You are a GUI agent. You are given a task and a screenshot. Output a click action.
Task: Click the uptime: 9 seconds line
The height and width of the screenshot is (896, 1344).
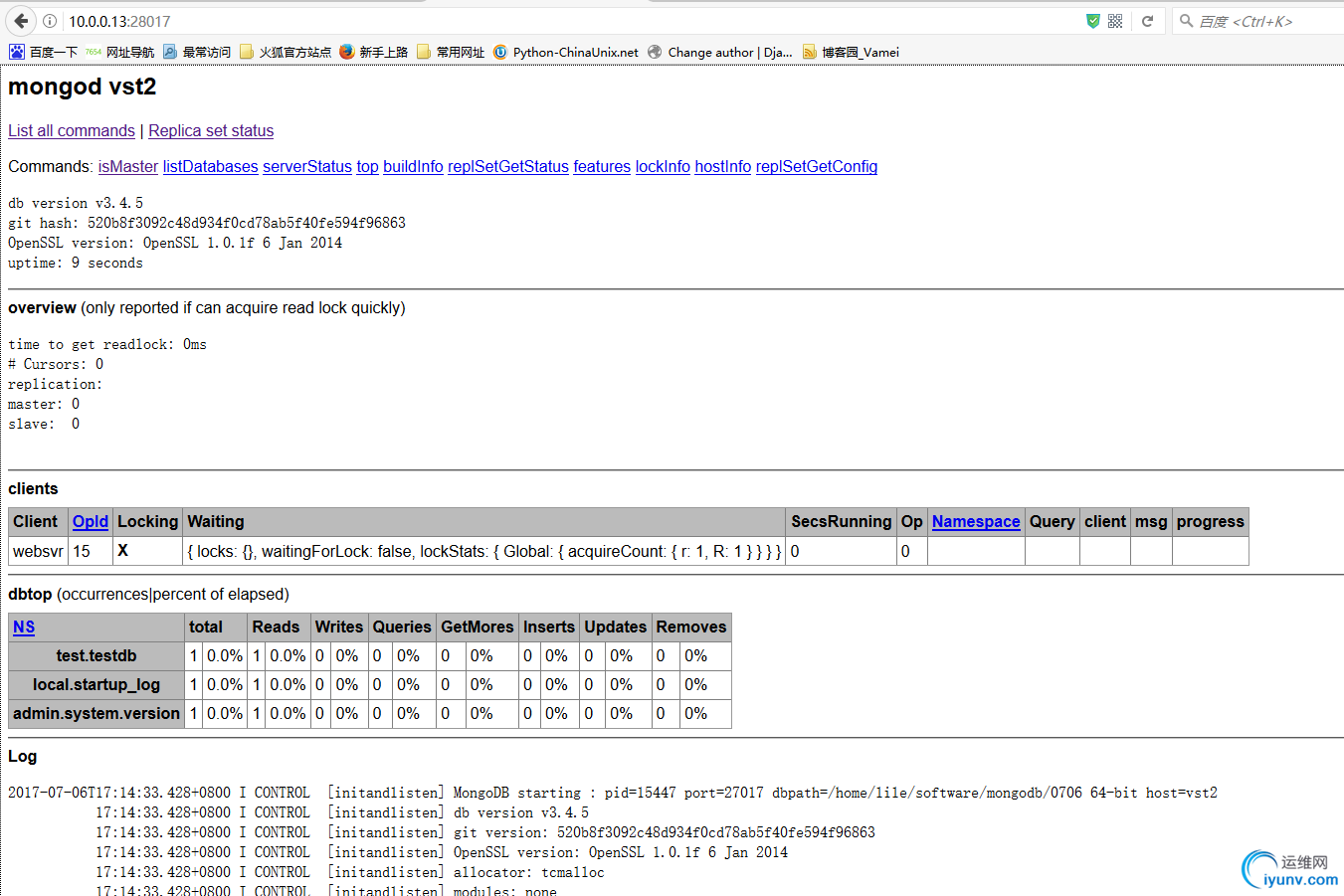76,263
